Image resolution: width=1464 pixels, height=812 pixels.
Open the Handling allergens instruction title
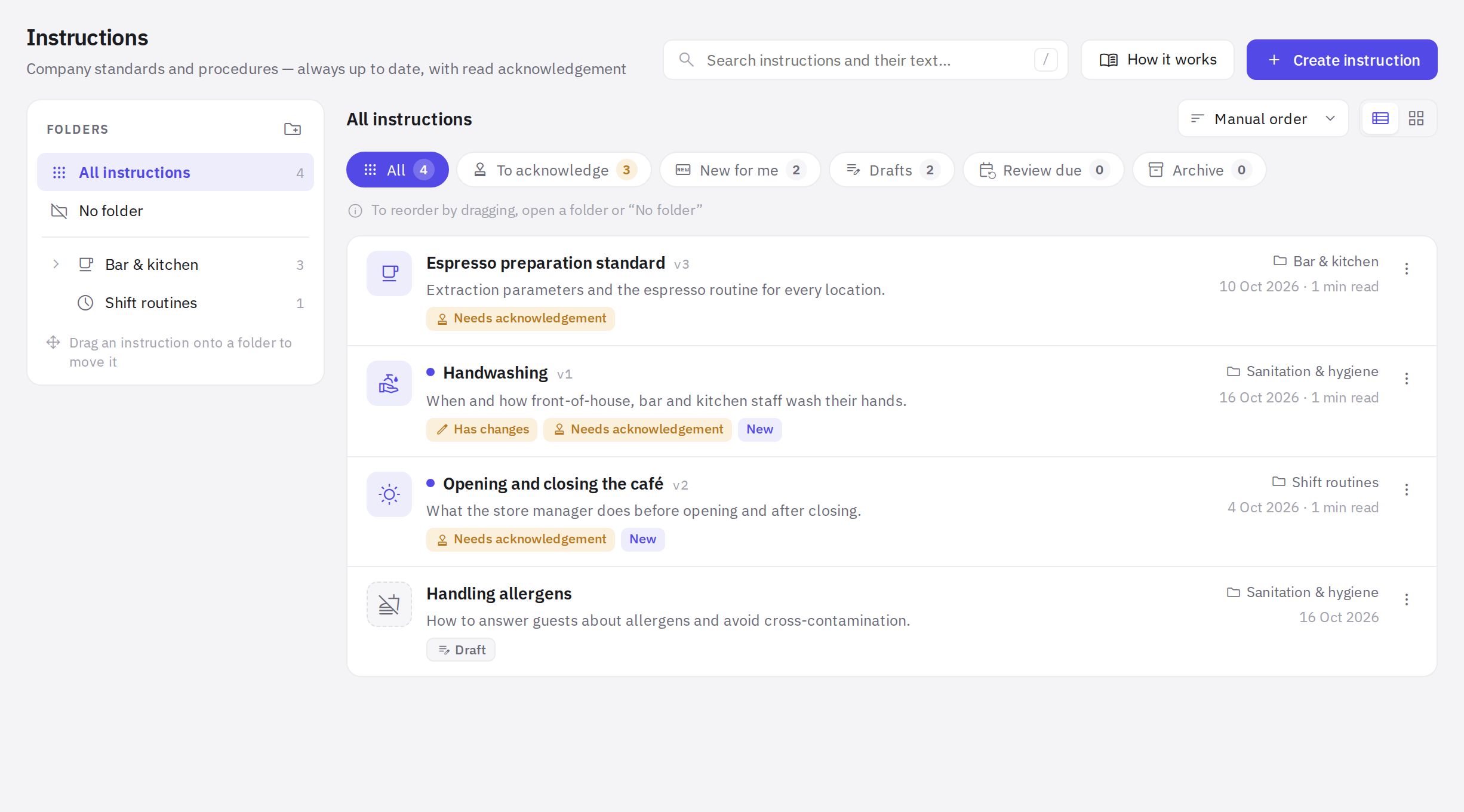coord(499,593)
